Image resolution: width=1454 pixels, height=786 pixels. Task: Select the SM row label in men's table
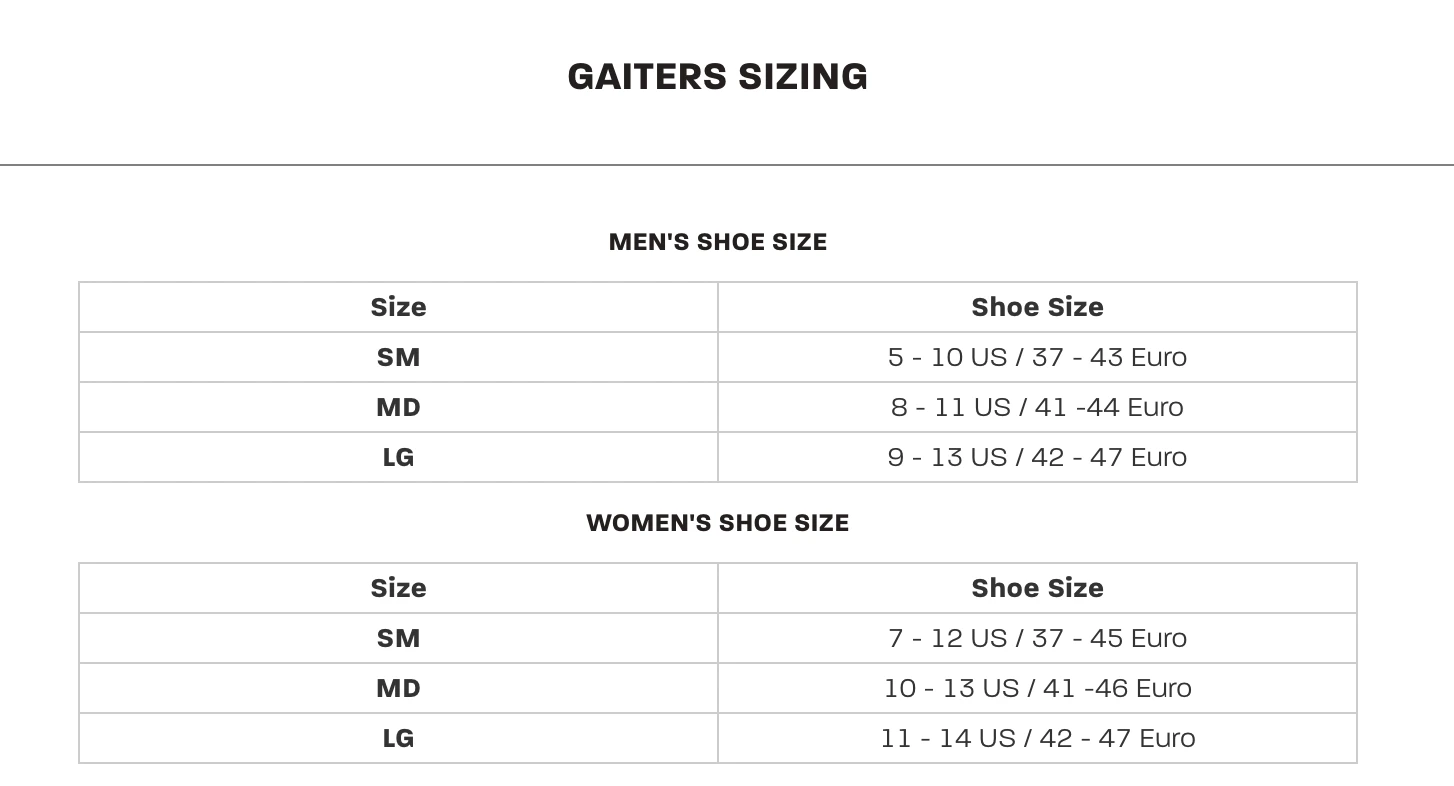click(x=398, y=357)
